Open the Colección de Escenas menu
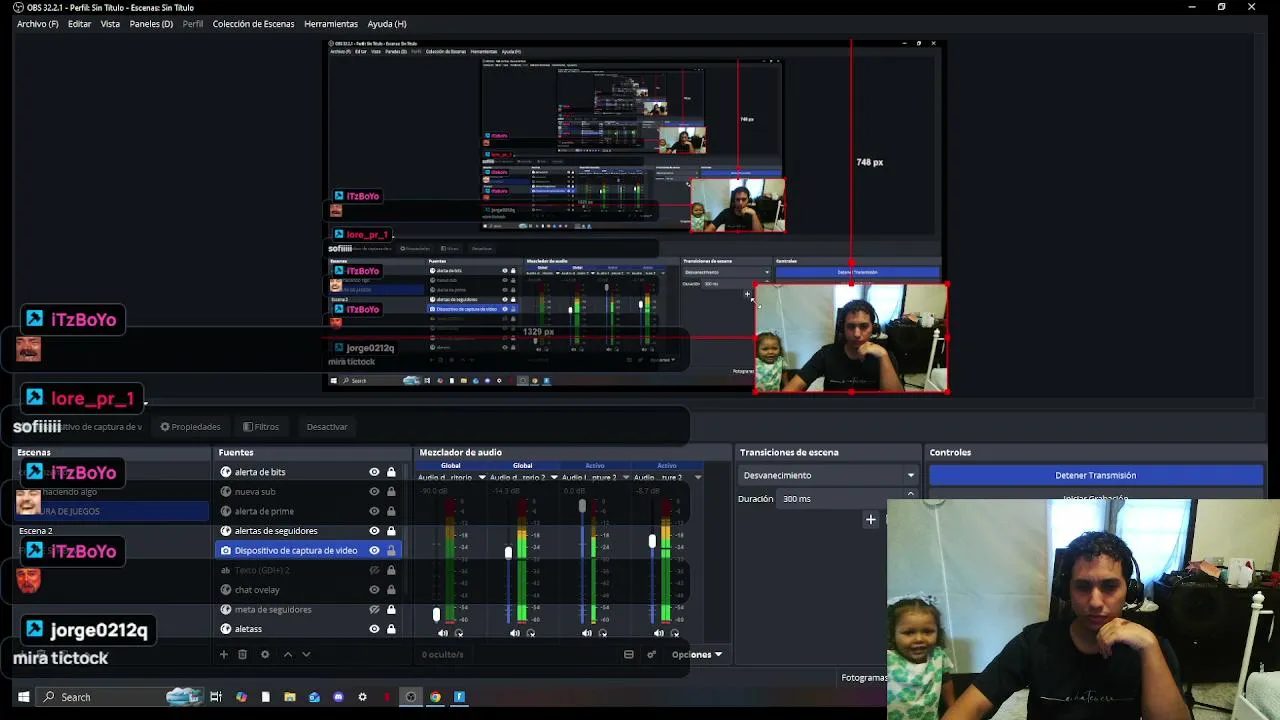1280x720 pixels. 253,24
